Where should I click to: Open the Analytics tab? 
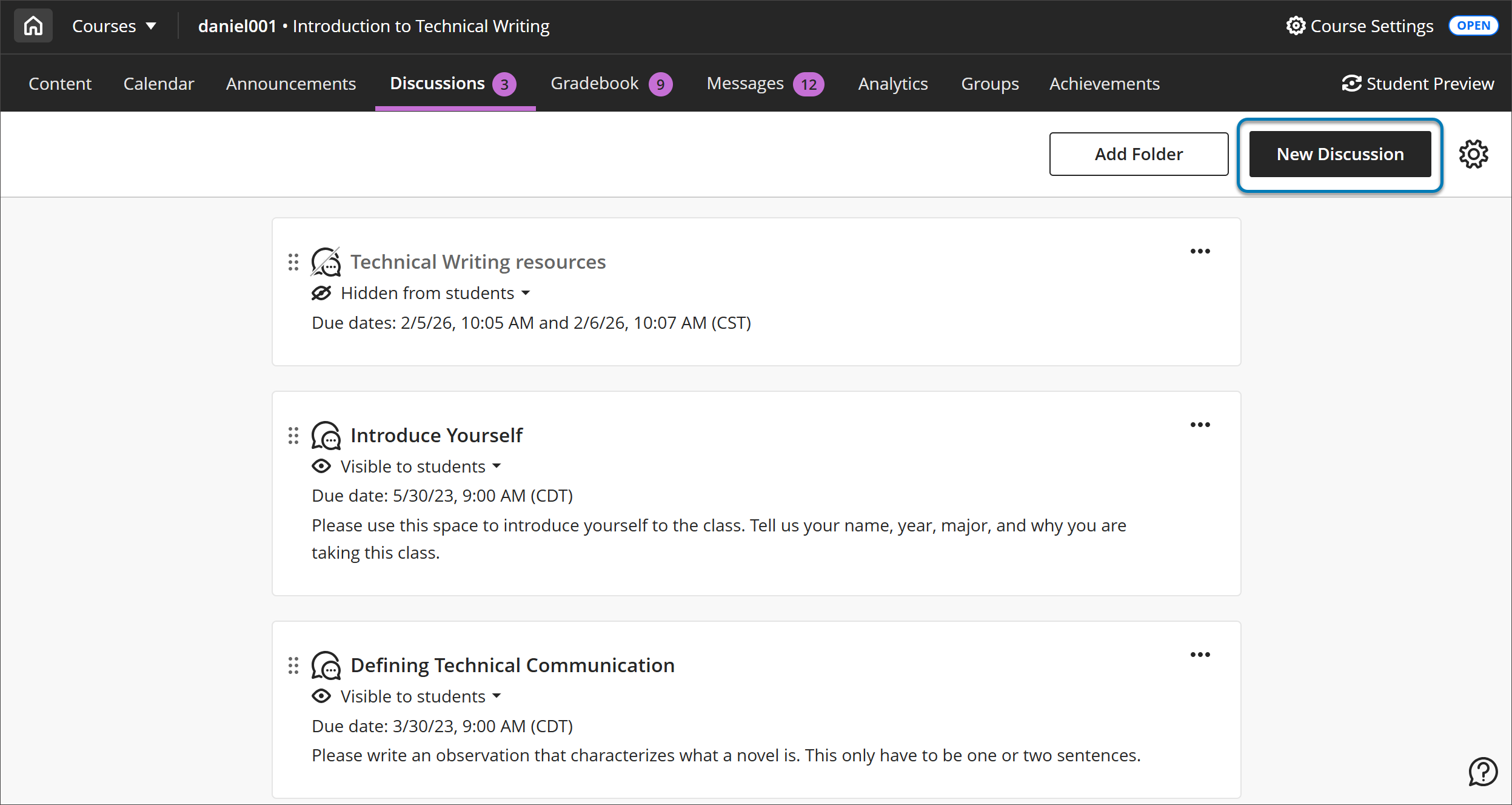pyautogui.click(x=892, y=83)
